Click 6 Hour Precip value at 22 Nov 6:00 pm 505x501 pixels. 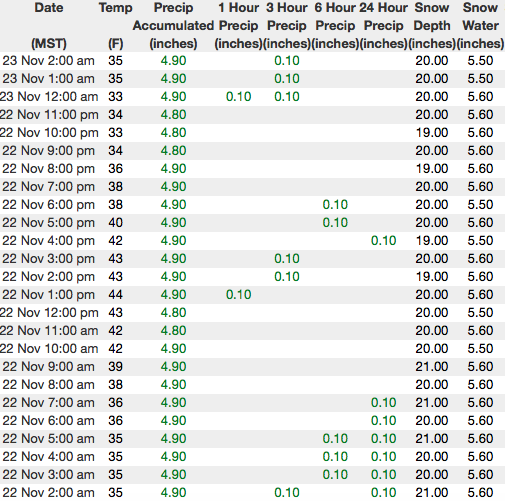click(335, 205)
